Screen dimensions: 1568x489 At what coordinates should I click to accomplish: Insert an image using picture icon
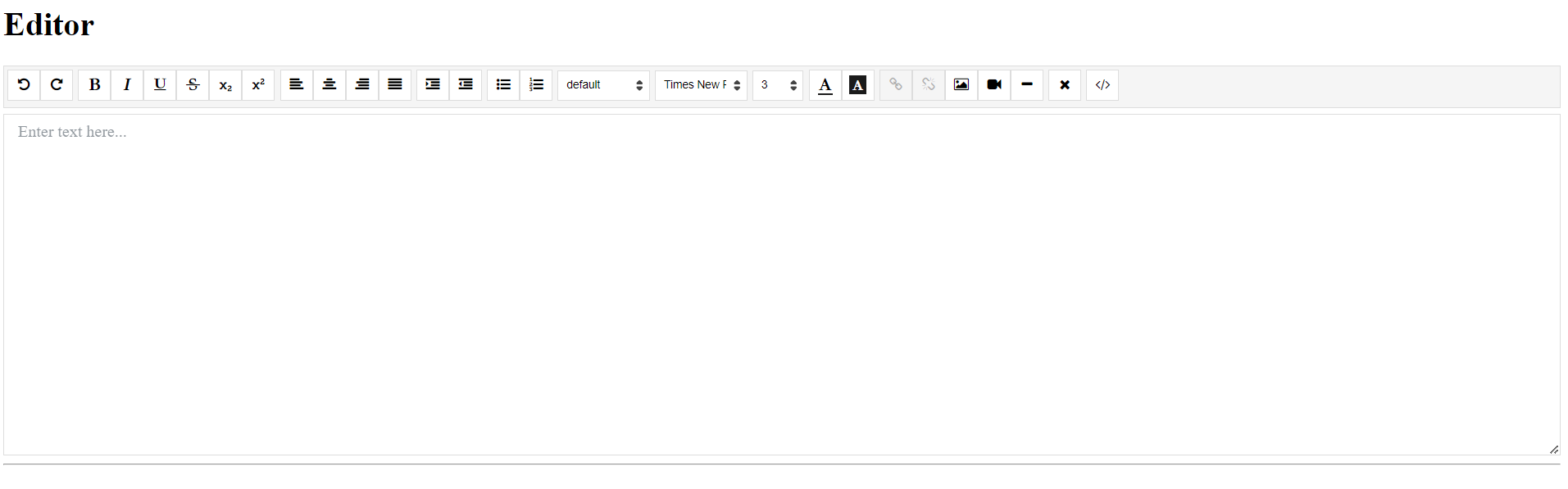(x=961, y=84)
